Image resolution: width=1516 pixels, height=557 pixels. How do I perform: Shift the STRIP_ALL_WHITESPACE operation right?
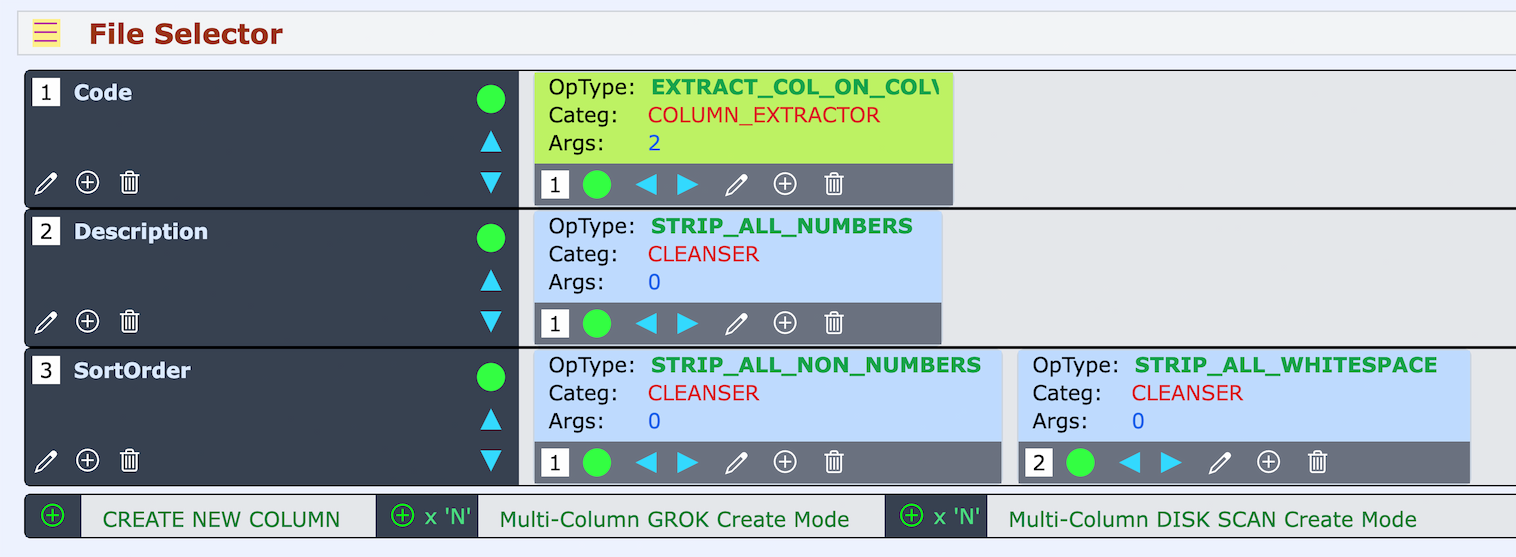[1172, 462]
